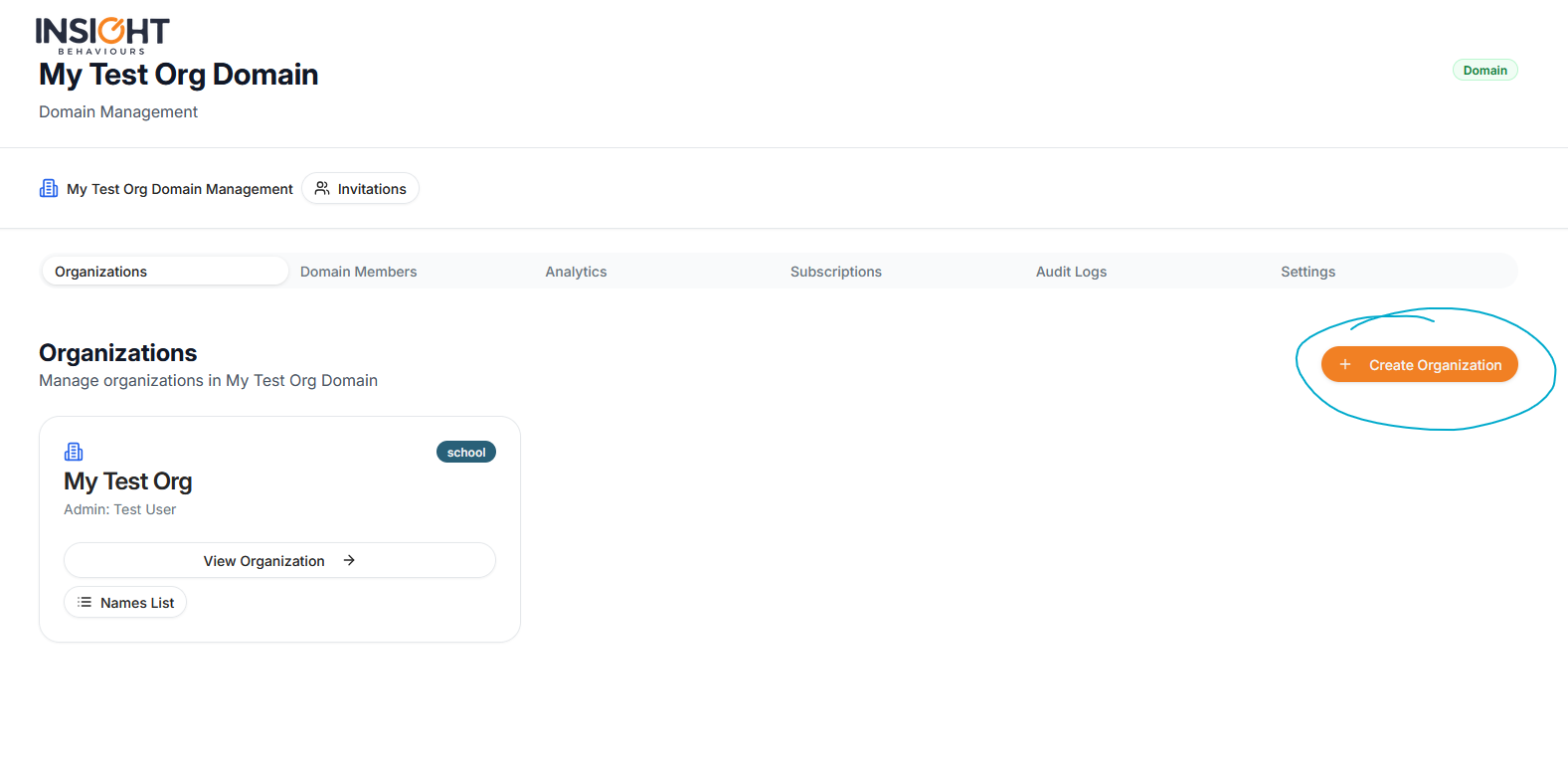Click the Insight Behaviours logo
The image size is (1568, 764).
[x=102, y=35]
